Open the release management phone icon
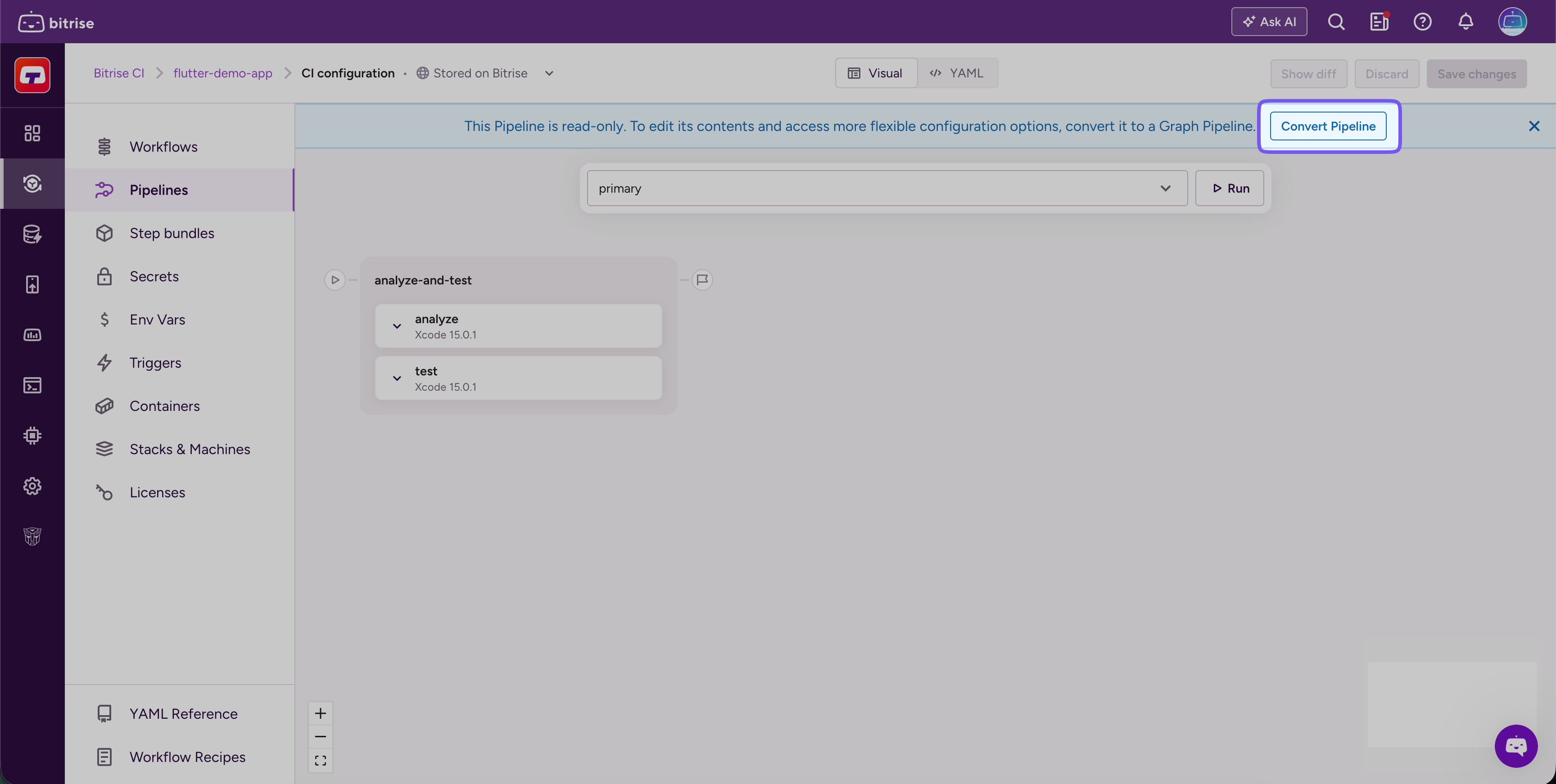Screen dimensions: 1556x784 (32, 284)
